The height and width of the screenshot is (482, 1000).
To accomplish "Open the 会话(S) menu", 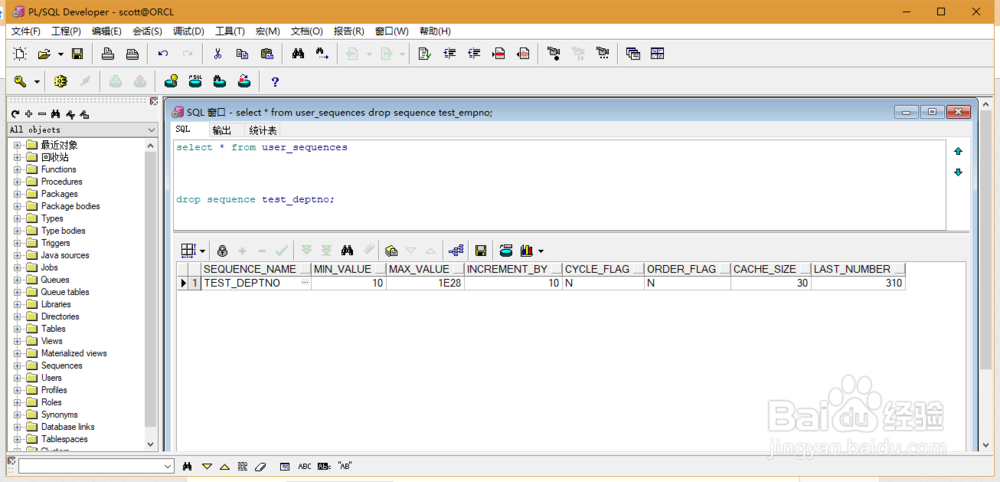I will (147, 31).
